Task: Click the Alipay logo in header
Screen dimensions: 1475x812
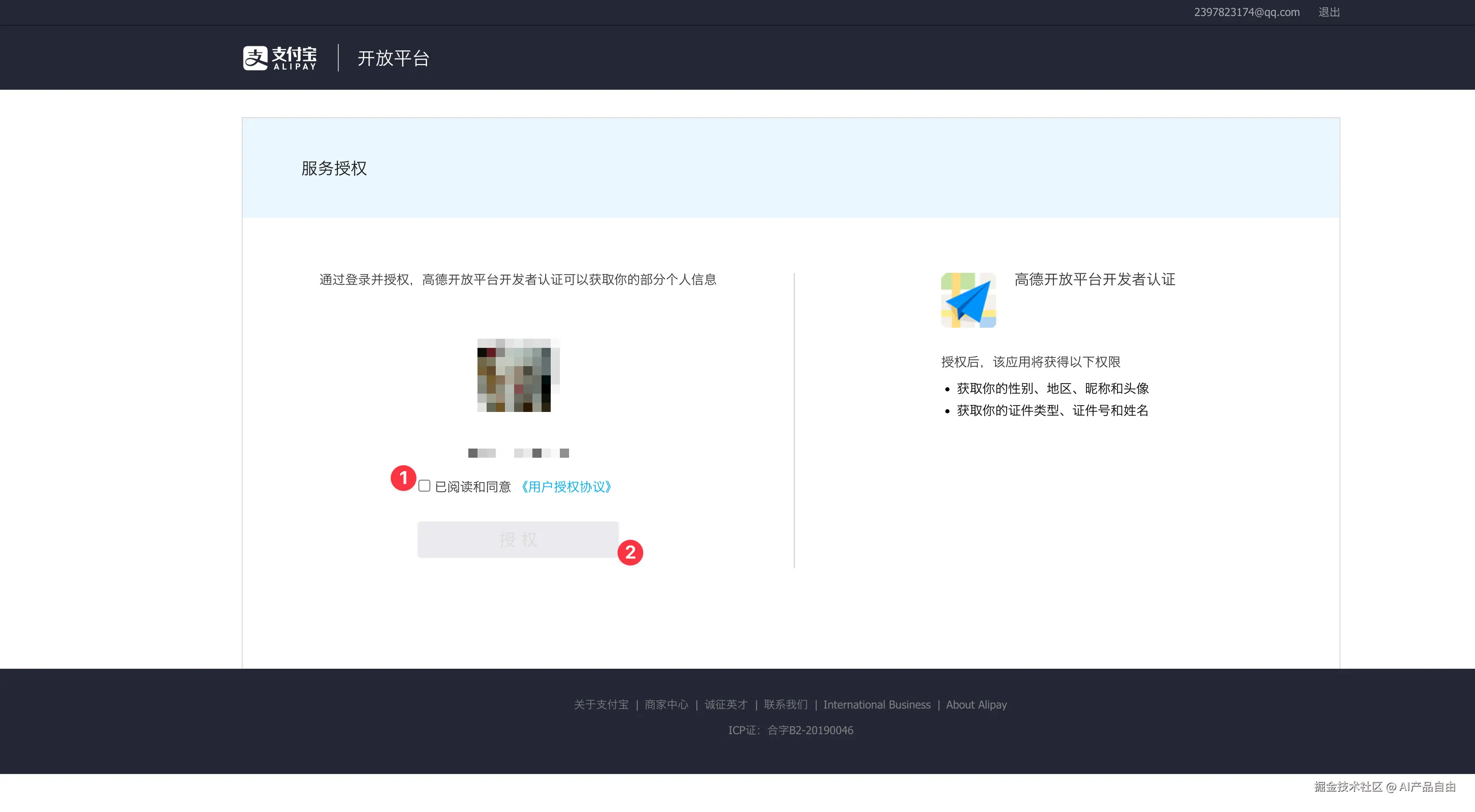Action: pos(279,58)
